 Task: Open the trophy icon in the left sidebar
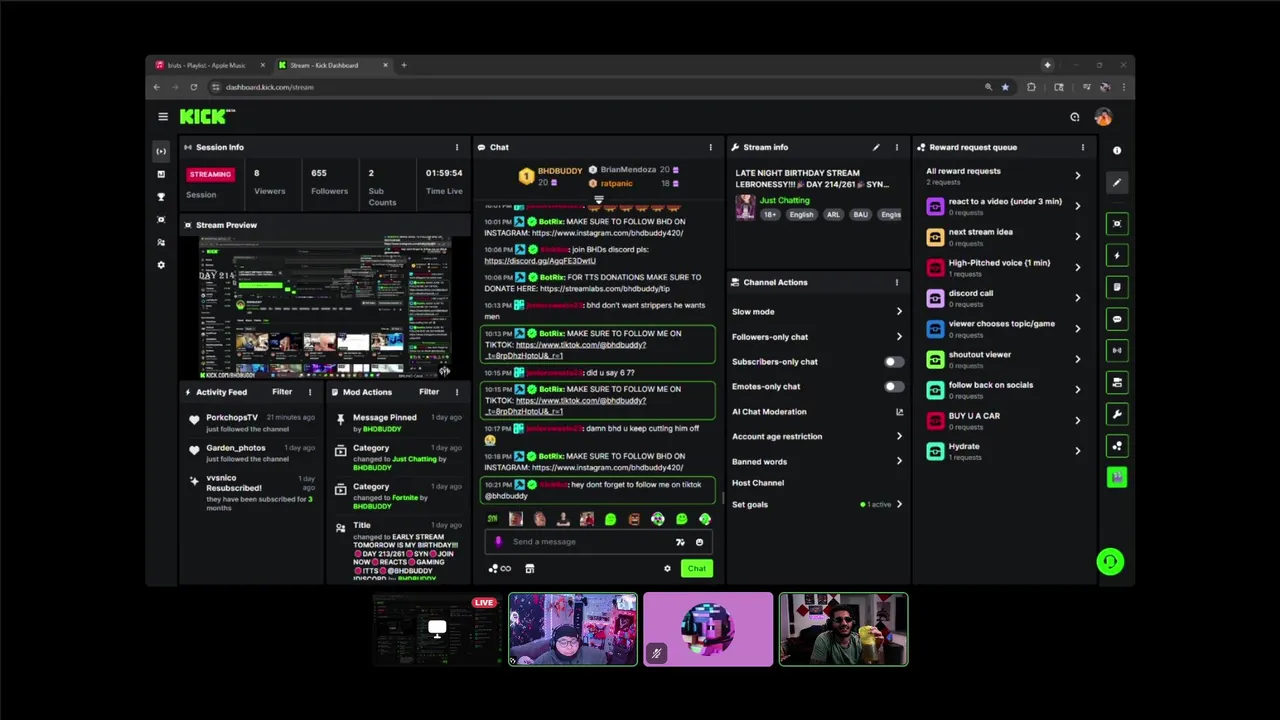tap(161, 197)
